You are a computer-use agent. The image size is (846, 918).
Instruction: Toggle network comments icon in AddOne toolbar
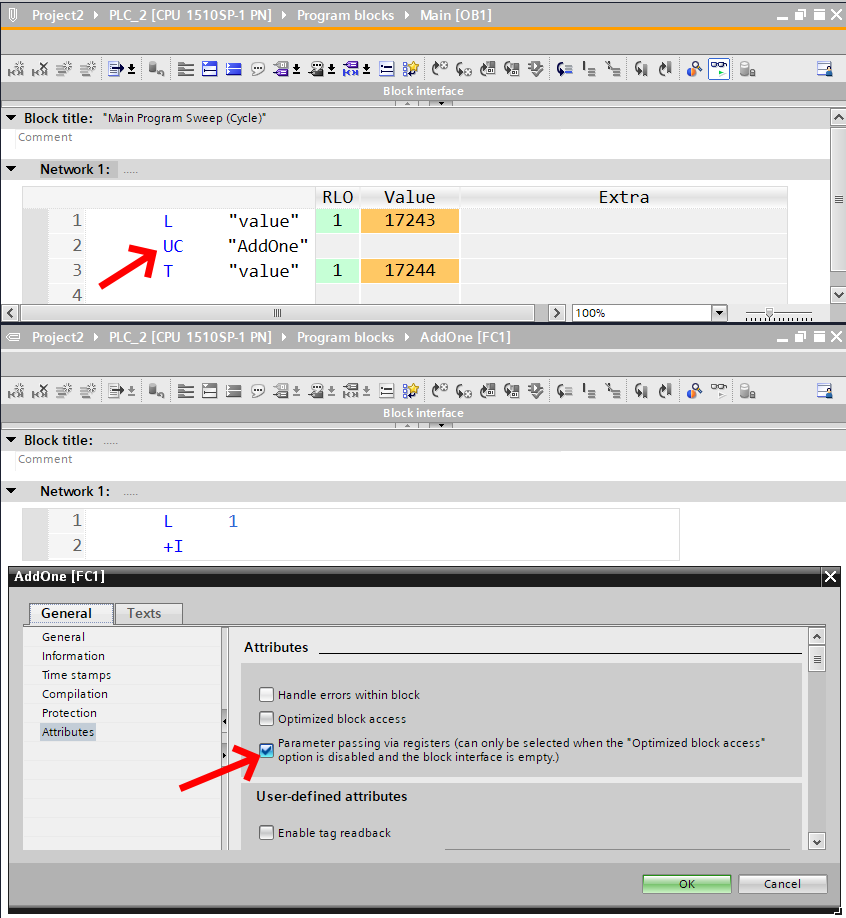point(387,391)
